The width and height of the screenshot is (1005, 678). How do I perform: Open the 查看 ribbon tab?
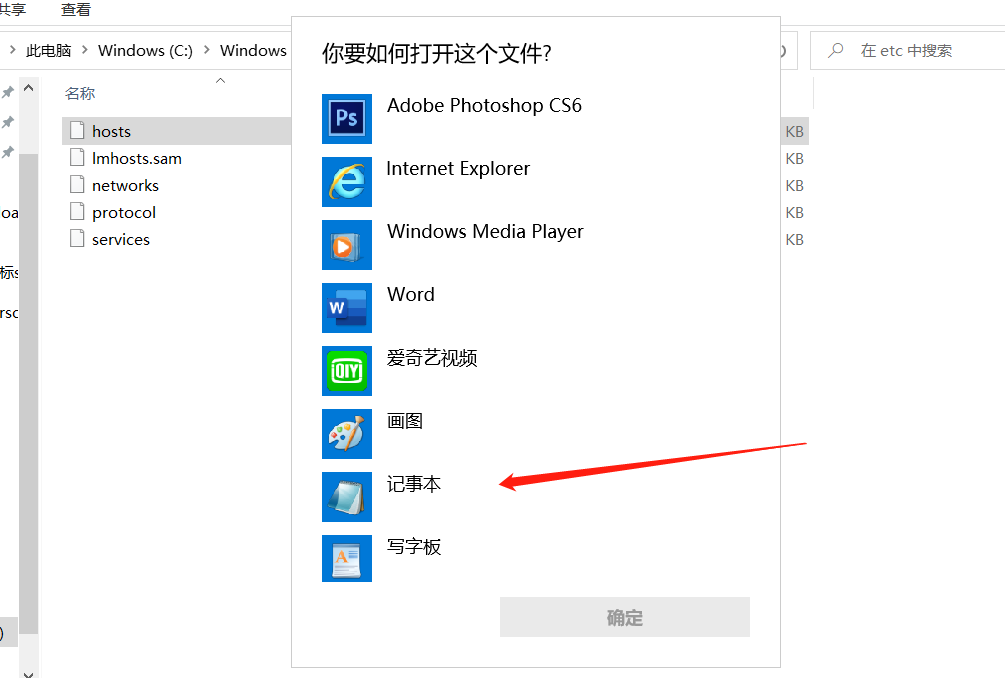76,10
